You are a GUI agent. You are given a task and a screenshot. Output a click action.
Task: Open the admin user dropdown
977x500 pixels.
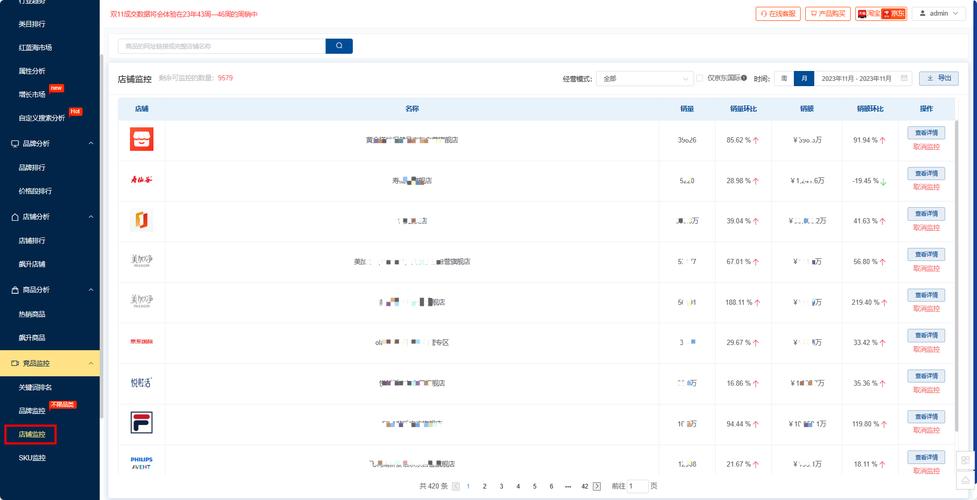click(x=939, y=13)
